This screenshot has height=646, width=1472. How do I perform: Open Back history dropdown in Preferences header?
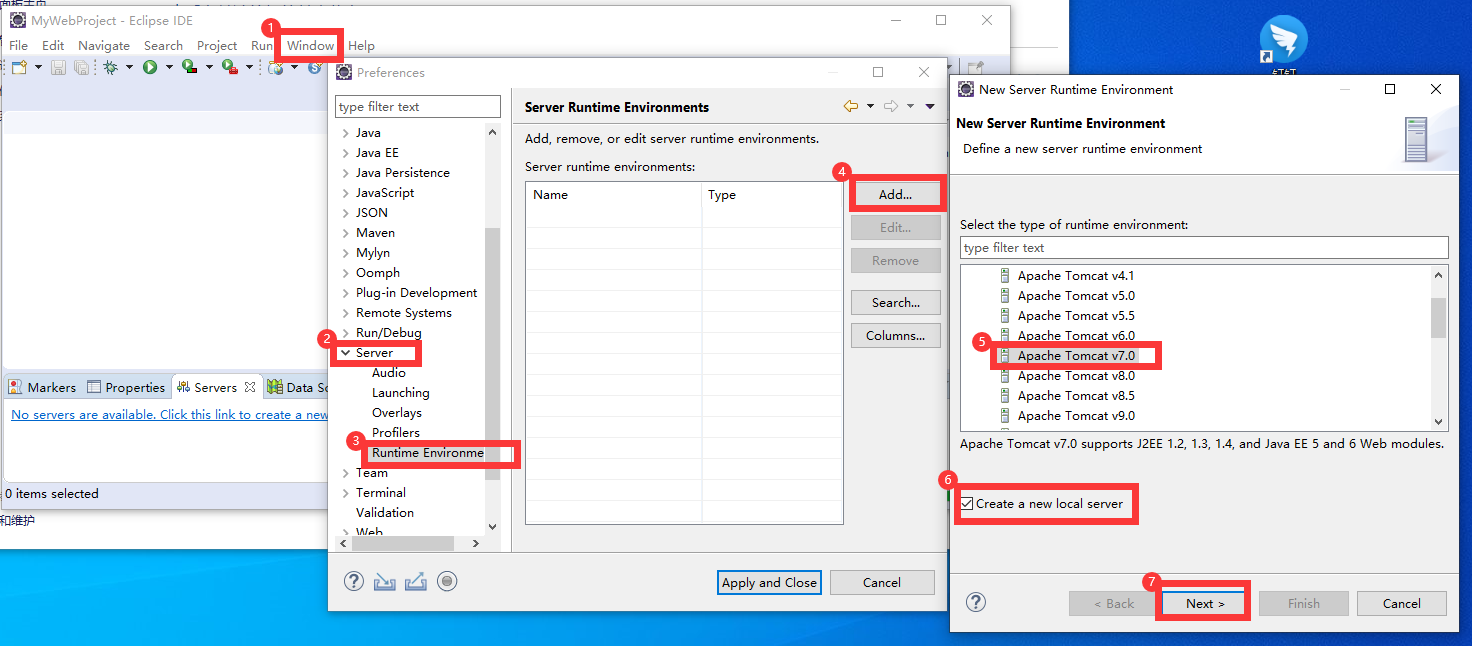(x=870, y=106)
